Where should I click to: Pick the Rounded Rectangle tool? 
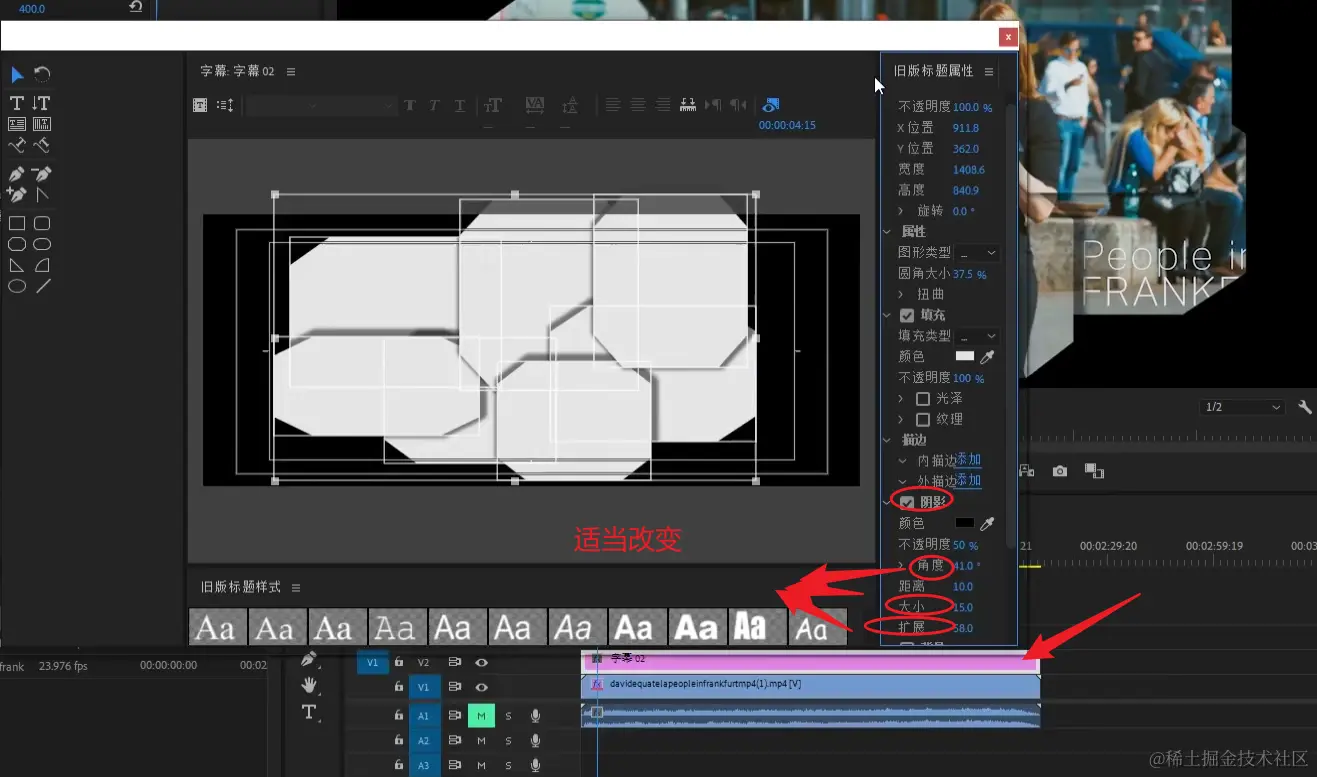coord(42,244)
